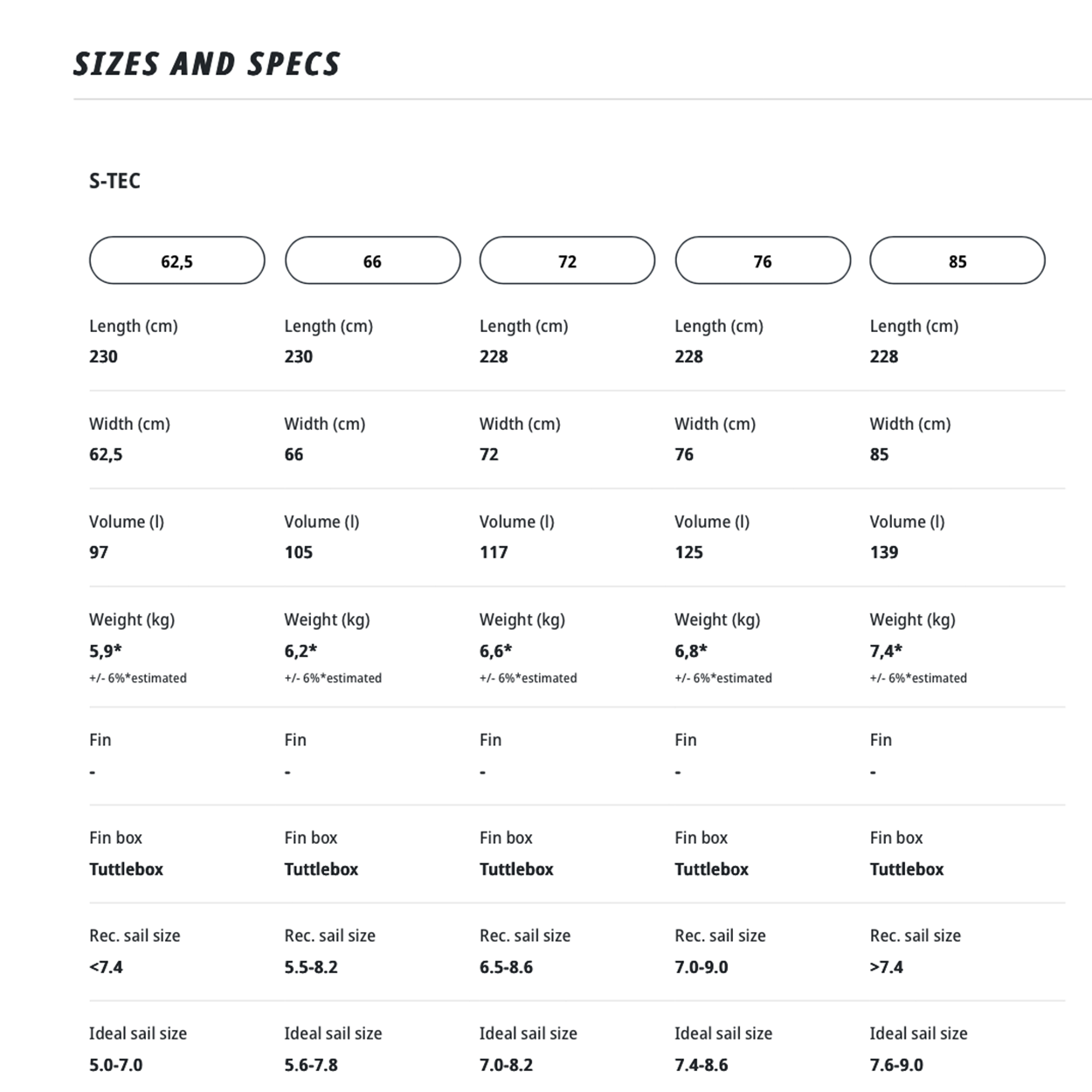
Task: Click the Sizes and Specs heading
Action: [206, 64]
